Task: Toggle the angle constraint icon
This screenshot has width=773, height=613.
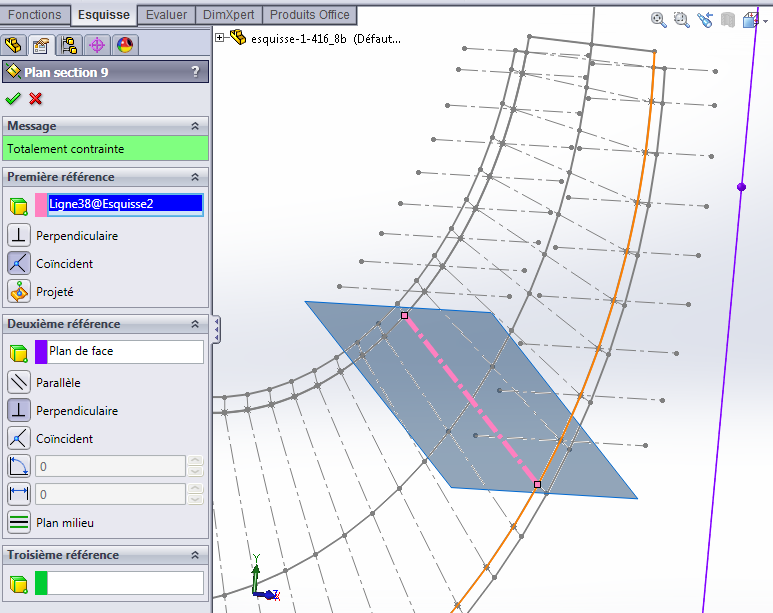Action: (x=19, y=466)
